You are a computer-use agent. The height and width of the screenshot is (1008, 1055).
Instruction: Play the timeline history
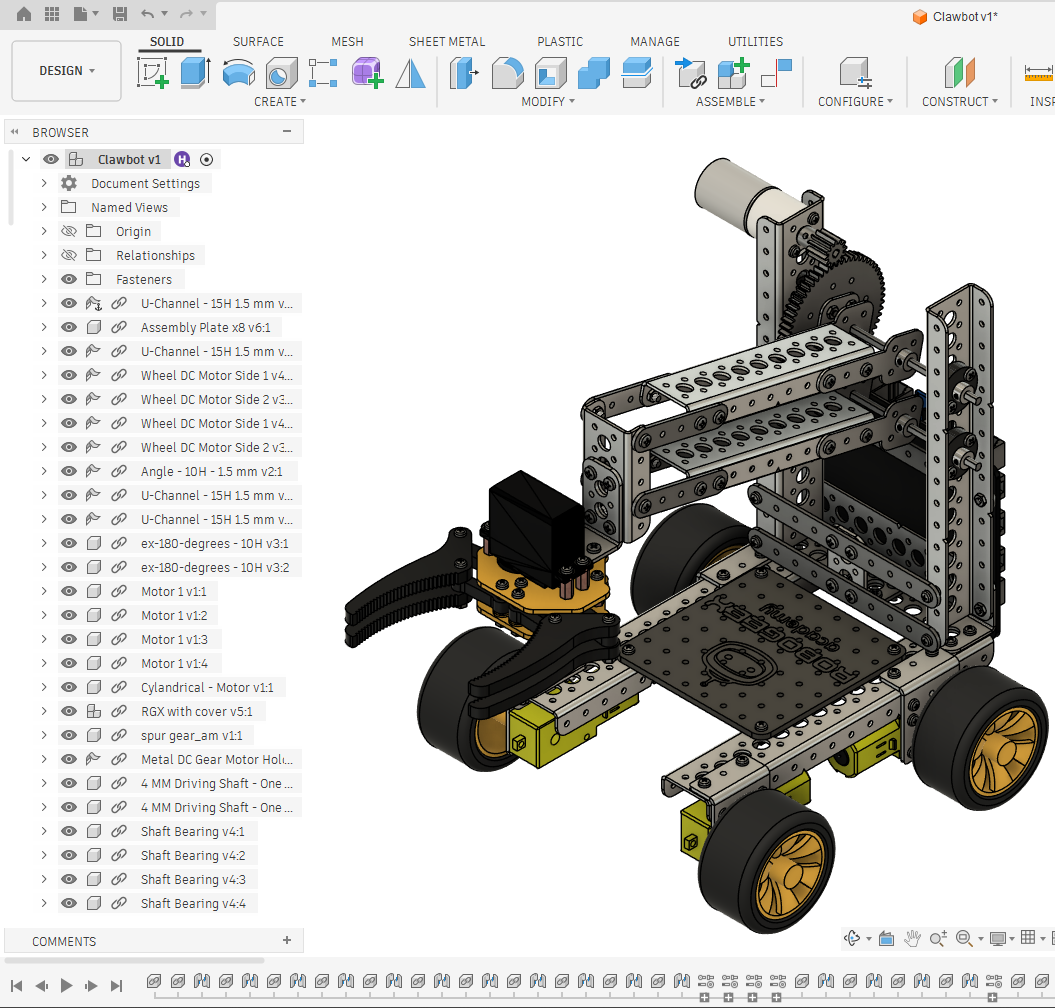click(66, 986)
